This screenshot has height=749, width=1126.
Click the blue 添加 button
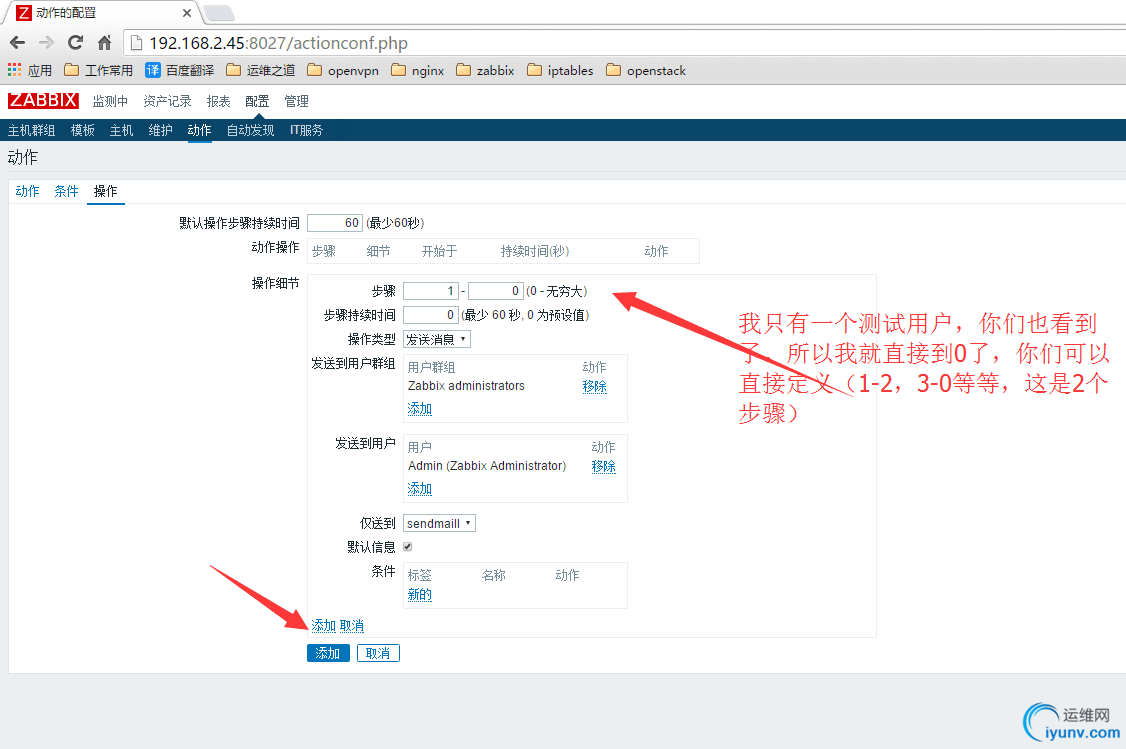click(328, 653)
